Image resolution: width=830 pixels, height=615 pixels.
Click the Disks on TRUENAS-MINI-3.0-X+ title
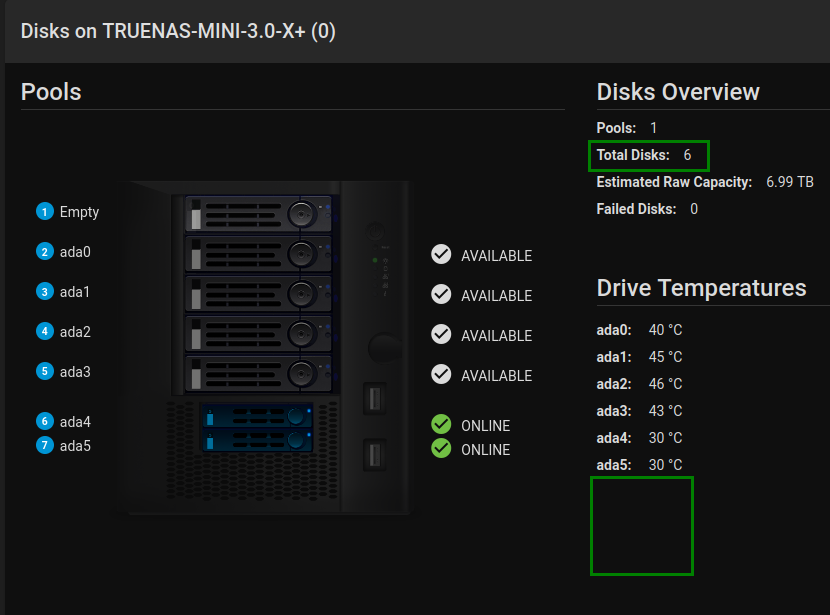click(x=178, y=31)
